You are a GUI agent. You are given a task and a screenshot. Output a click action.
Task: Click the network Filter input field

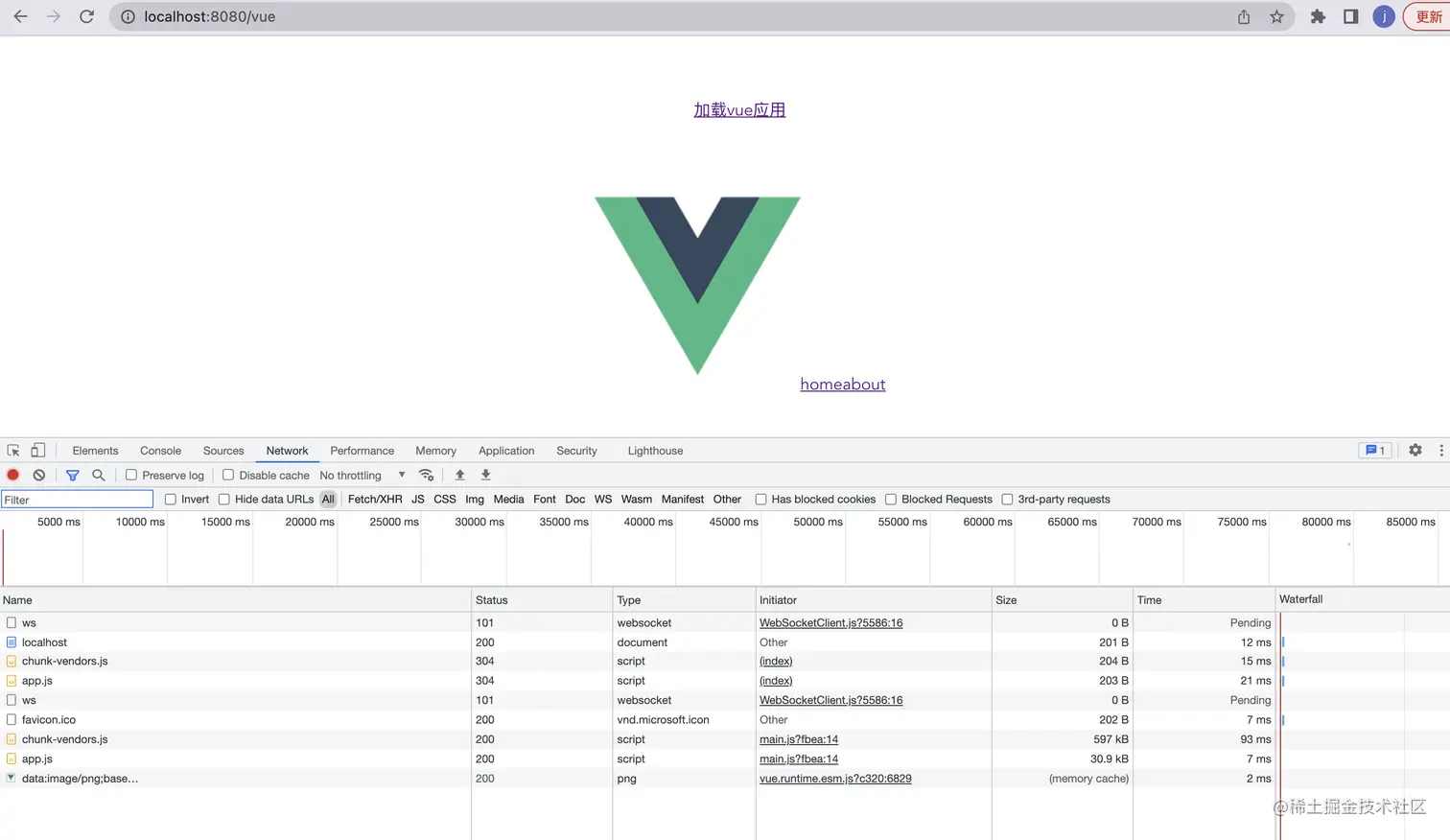point(78,500)
